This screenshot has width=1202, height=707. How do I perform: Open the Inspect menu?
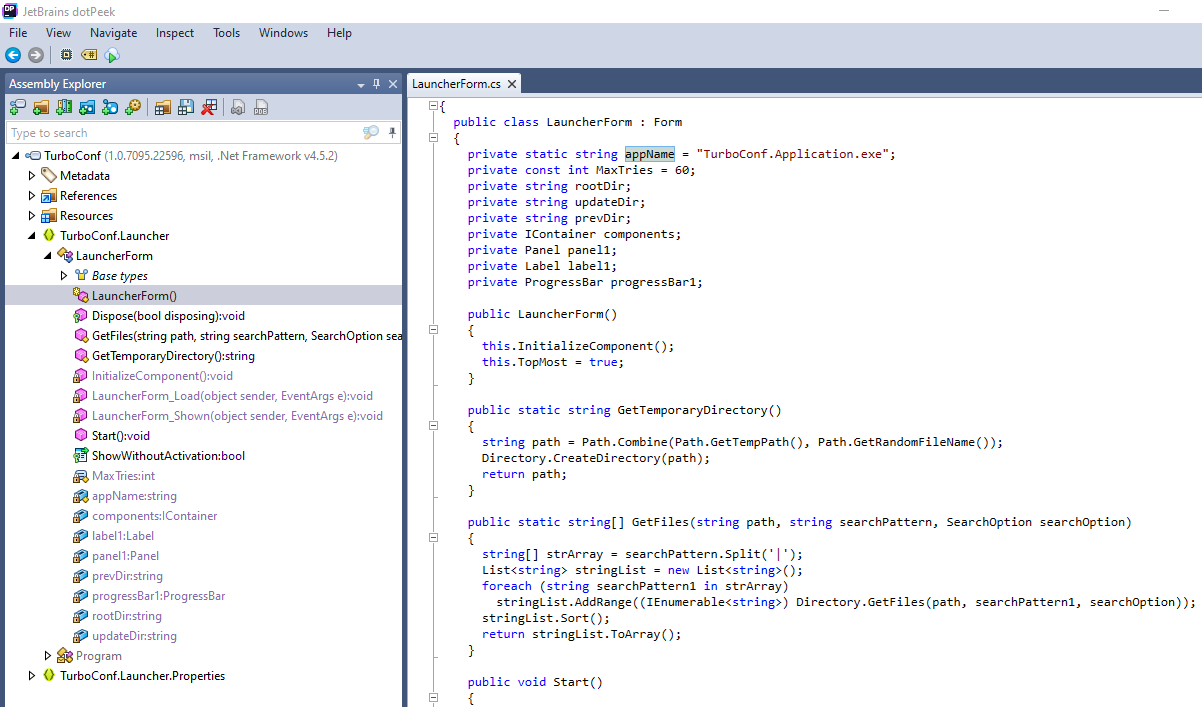175,33
